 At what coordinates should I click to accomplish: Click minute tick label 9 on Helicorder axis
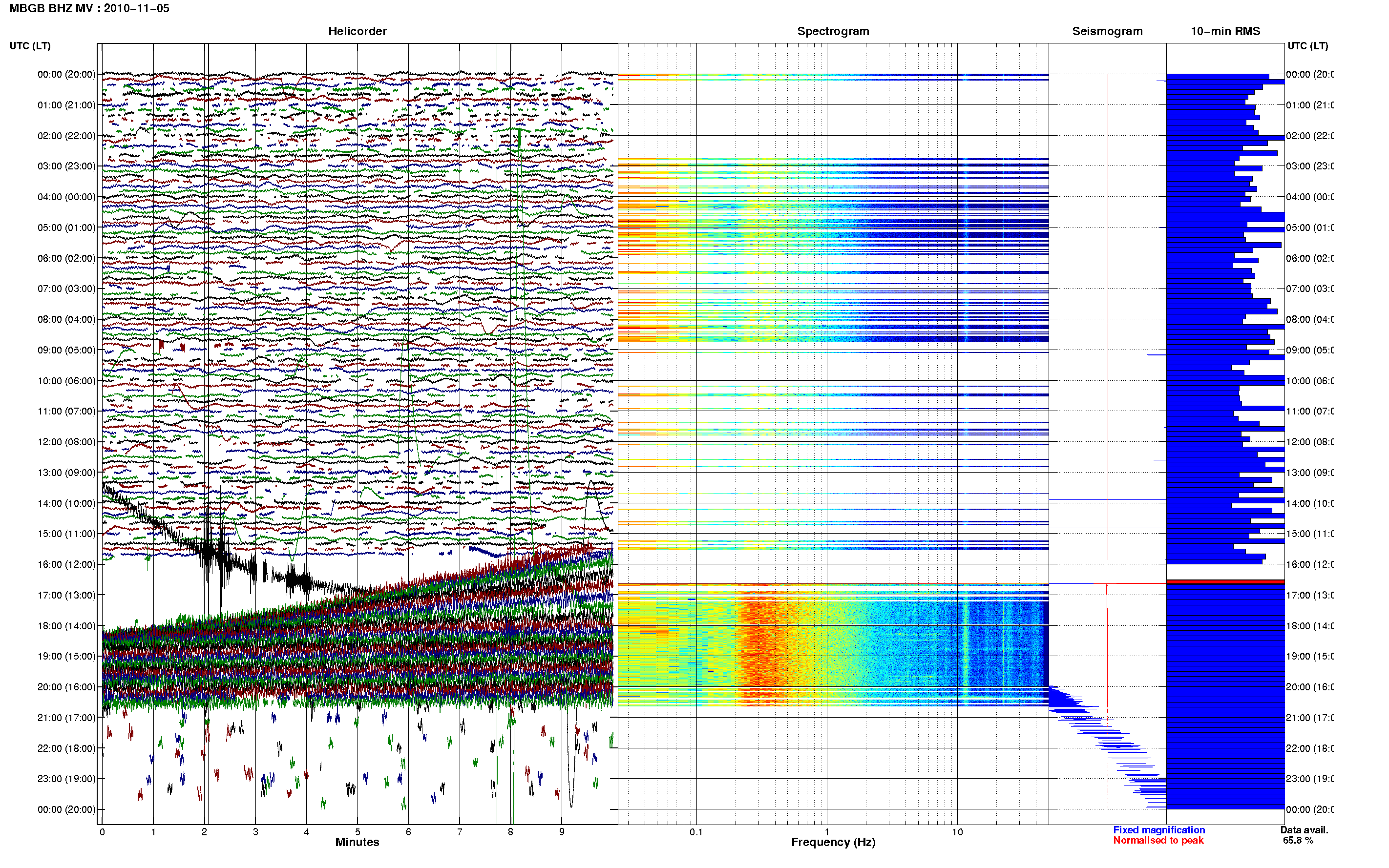pyautogui.click(x=562, y=832)
